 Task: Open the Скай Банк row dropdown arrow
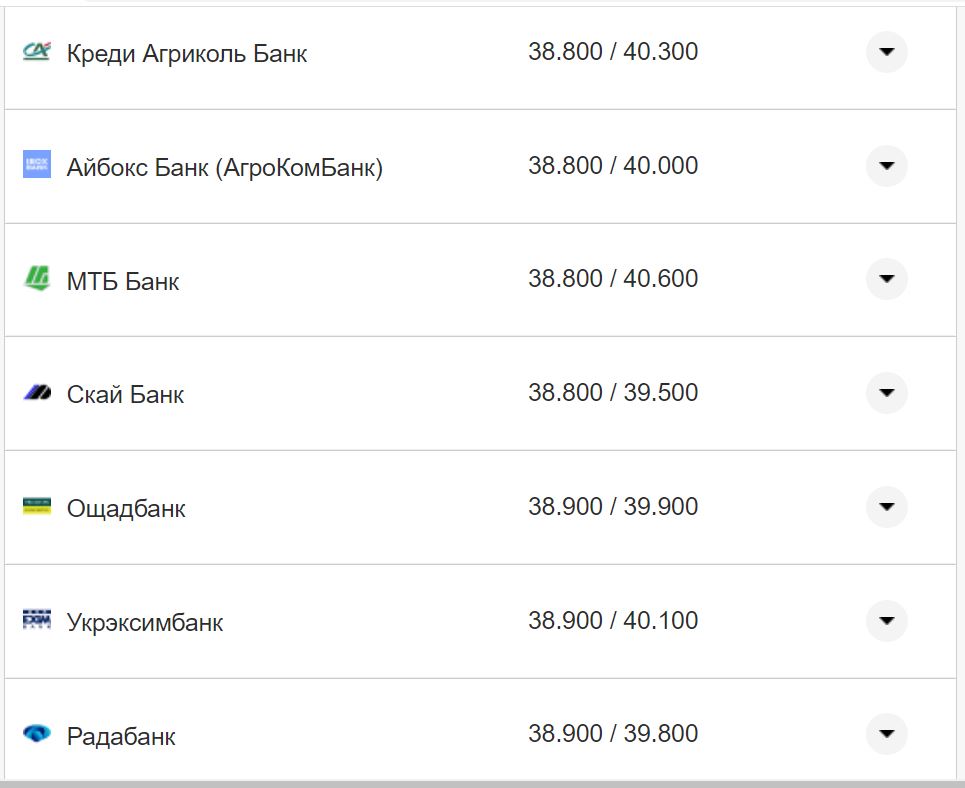(886, 393)
